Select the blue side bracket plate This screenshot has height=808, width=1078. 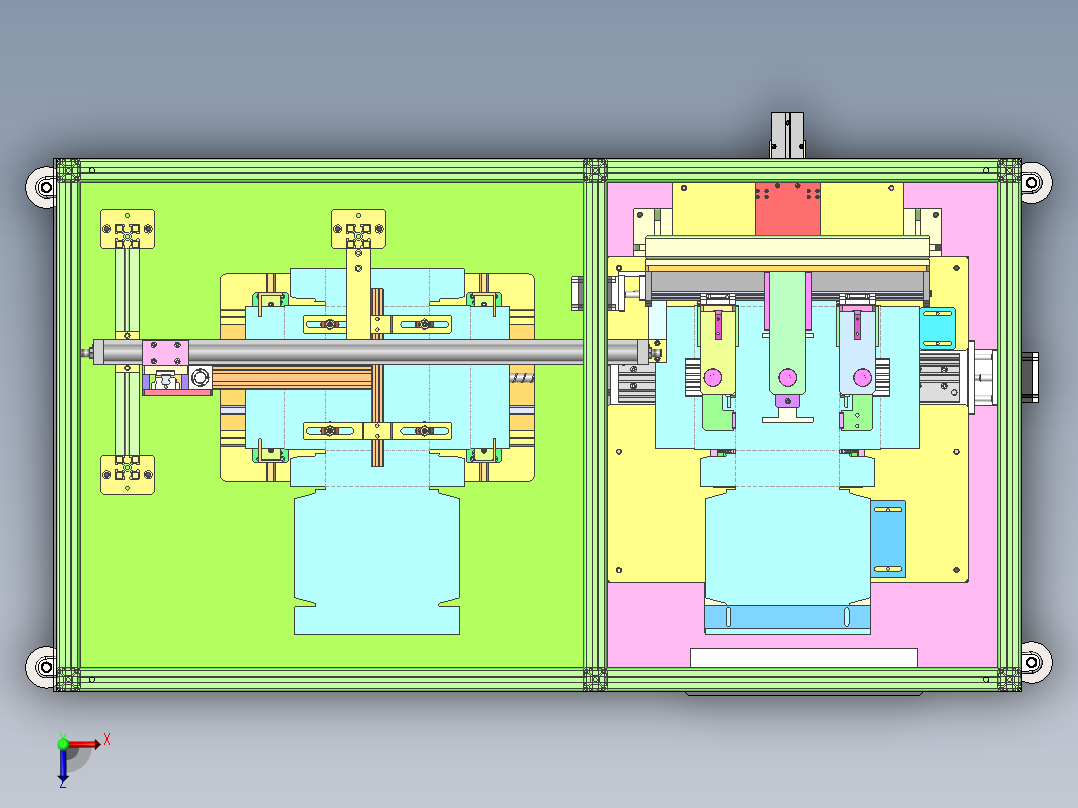pos(888,538)
